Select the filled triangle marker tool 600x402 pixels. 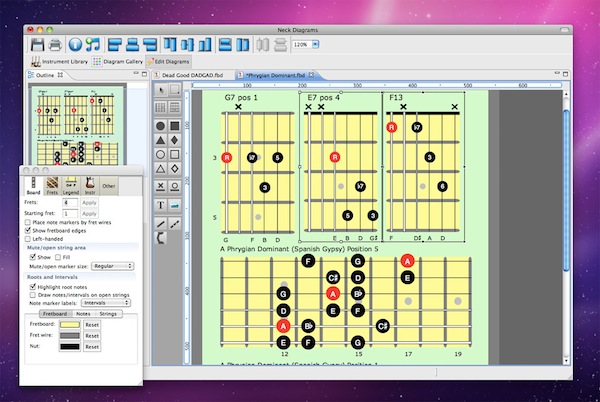[x=161, y=140]
